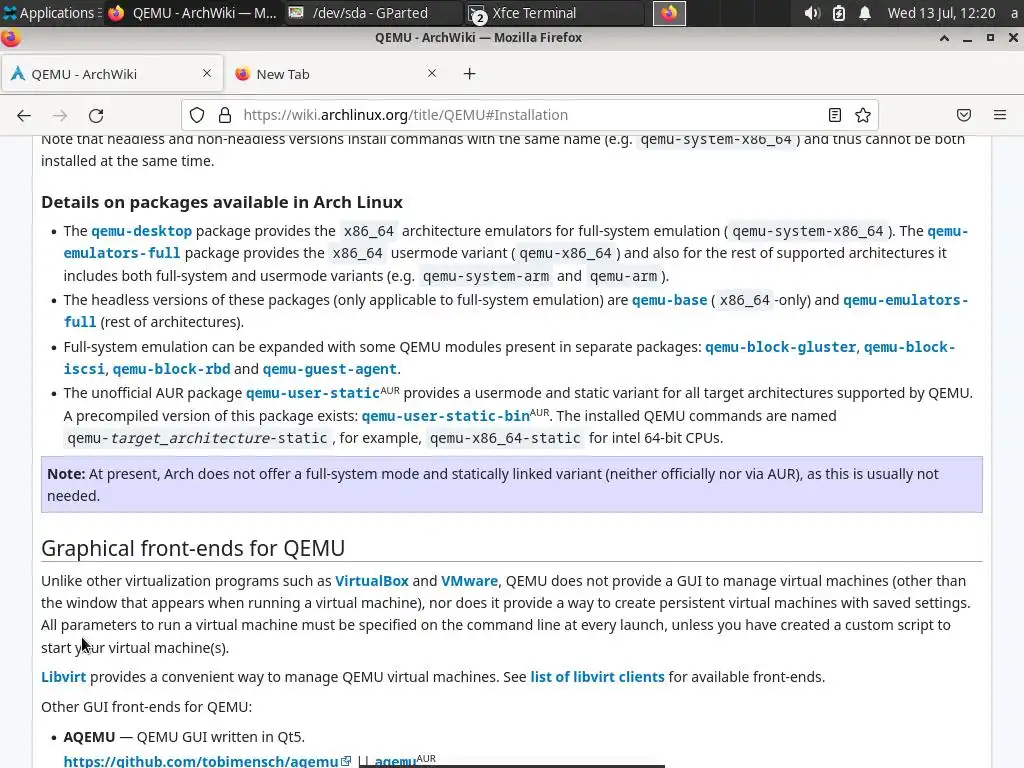Save page to Pocket icon
The image size is (1024, 768).
point(964,115)
